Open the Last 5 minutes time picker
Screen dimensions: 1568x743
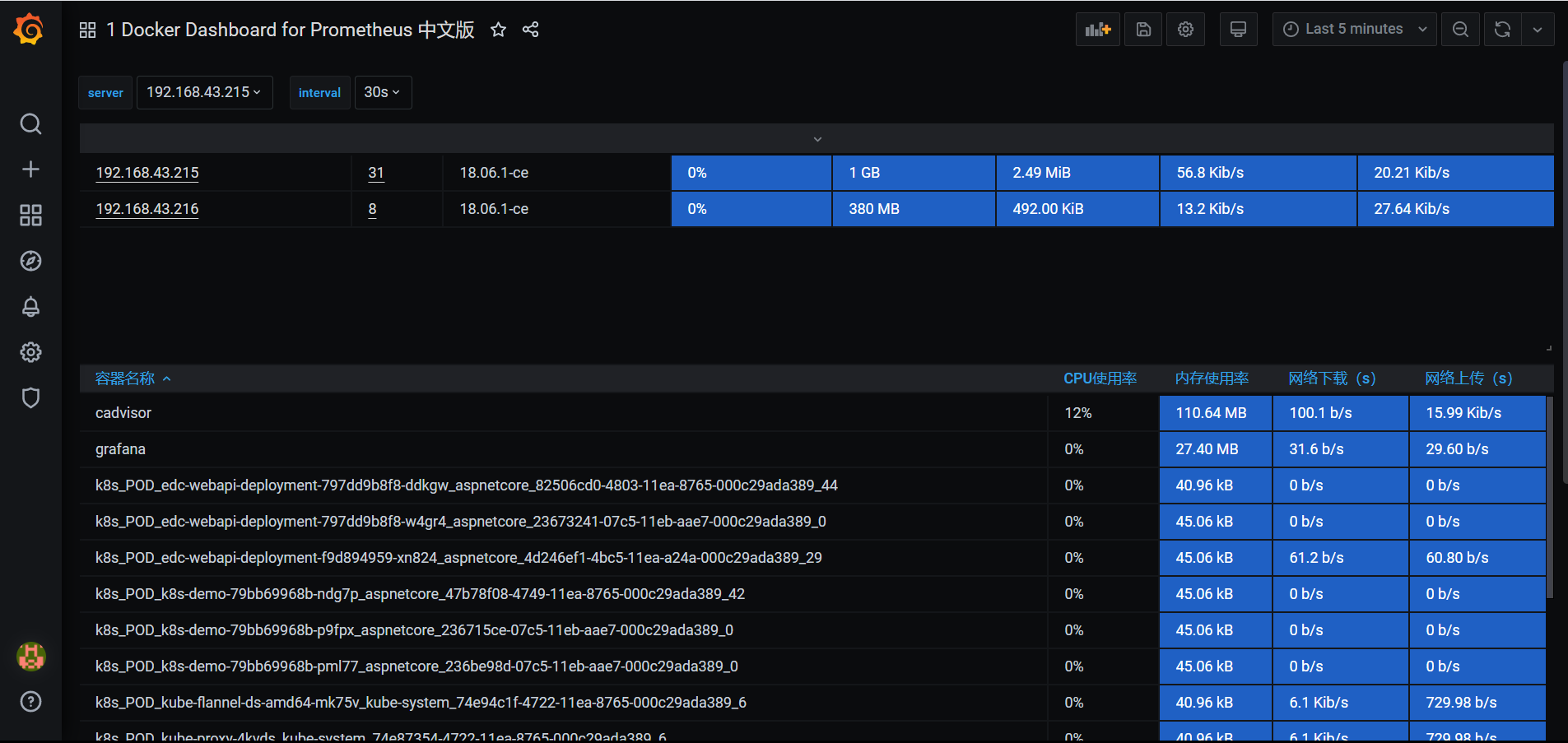(1354, 30)
